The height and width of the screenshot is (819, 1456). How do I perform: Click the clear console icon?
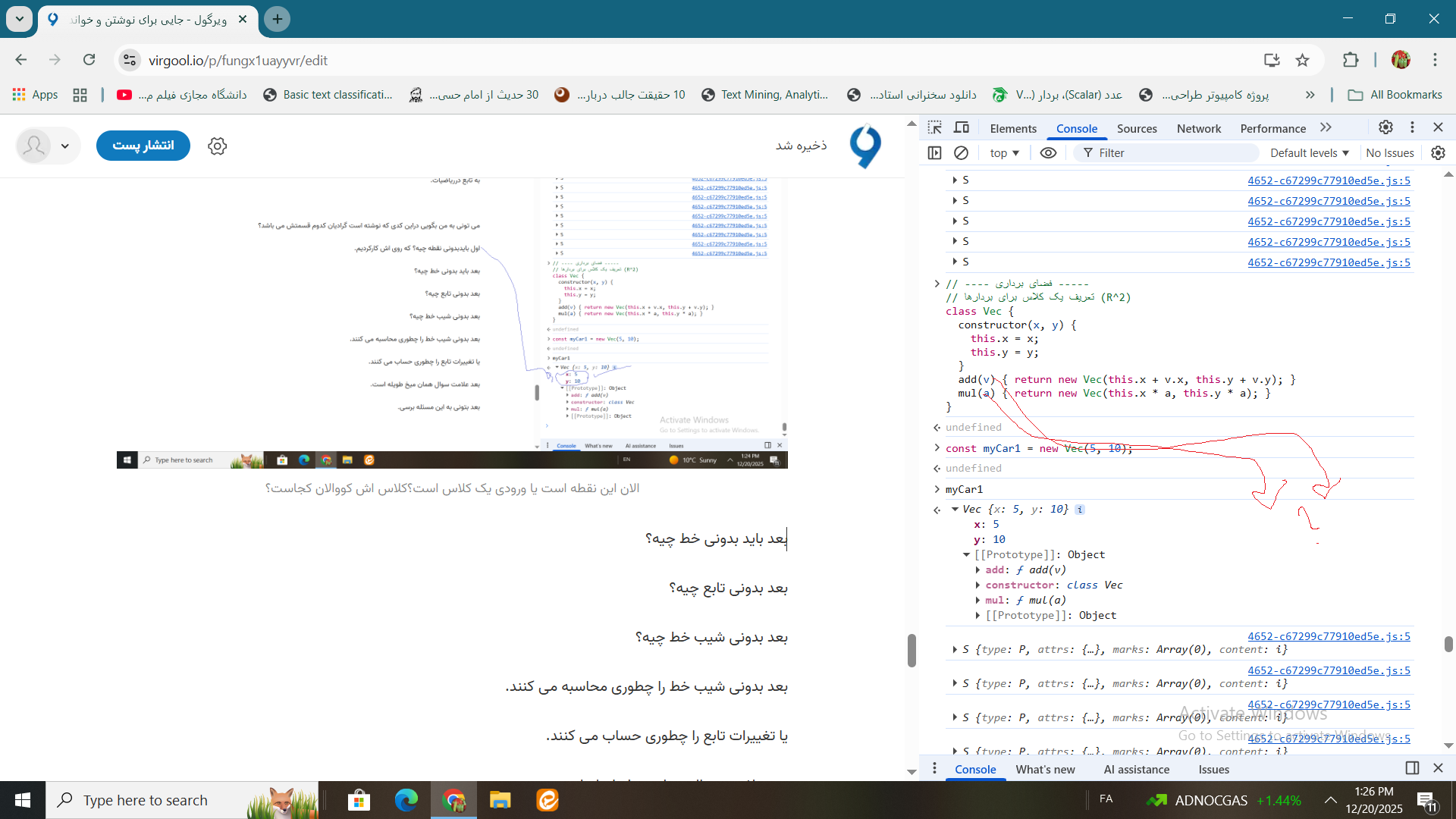pyautogui.click(x=961, y=152)
